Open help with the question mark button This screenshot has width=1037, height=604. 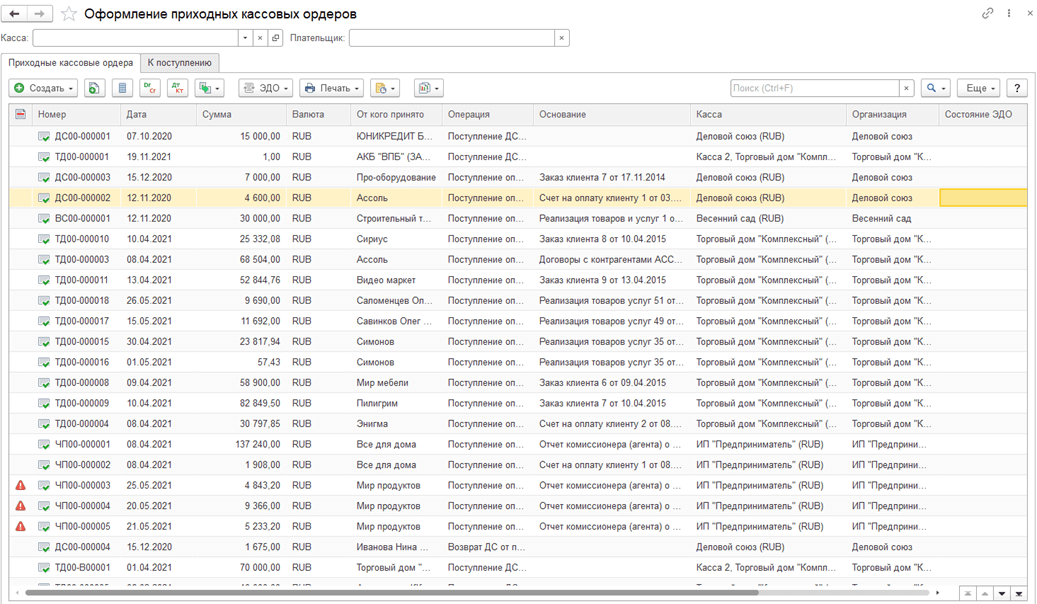[1017, 88]
